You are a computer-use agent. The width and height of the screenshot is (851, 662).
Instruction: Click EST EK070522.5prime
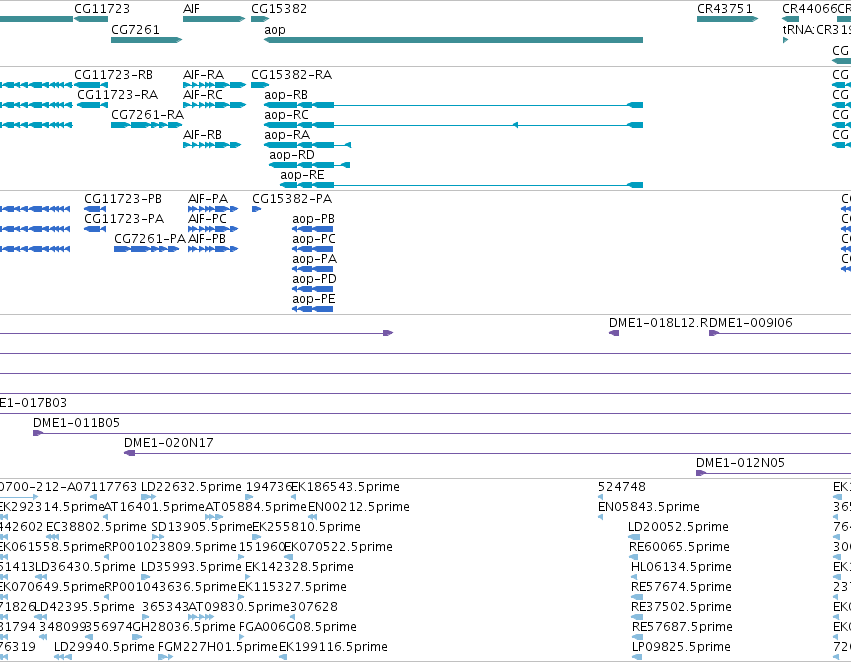click(x=289, y=557)
